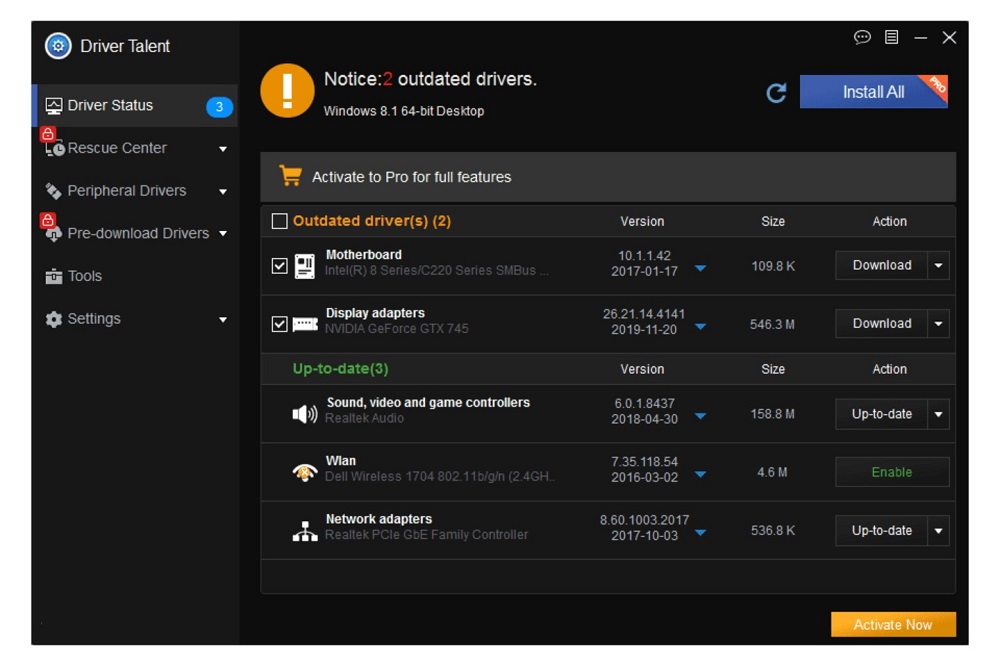This screenshot has height=666, width=1000.
Task: Open Peripheral Drivers menu item
Action: click(x=135, y=191)
